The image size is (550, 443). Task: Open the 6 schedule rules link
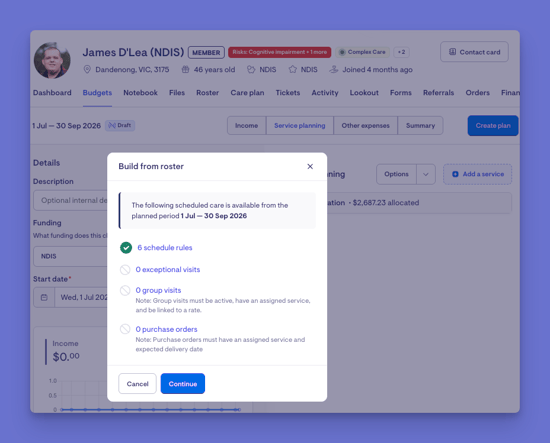click(x=165, y=248)
